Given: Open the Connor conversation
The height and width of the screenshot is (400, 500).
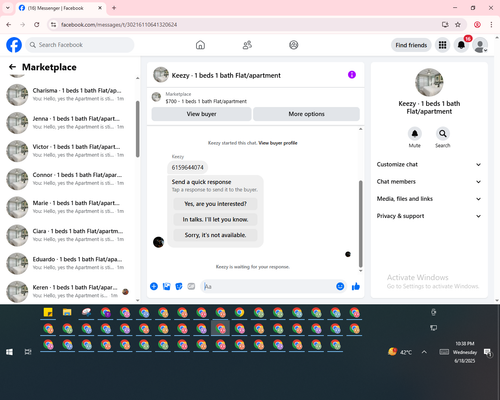Looking at the screenshot, I should pyautogui.click(x=68, y=179).
